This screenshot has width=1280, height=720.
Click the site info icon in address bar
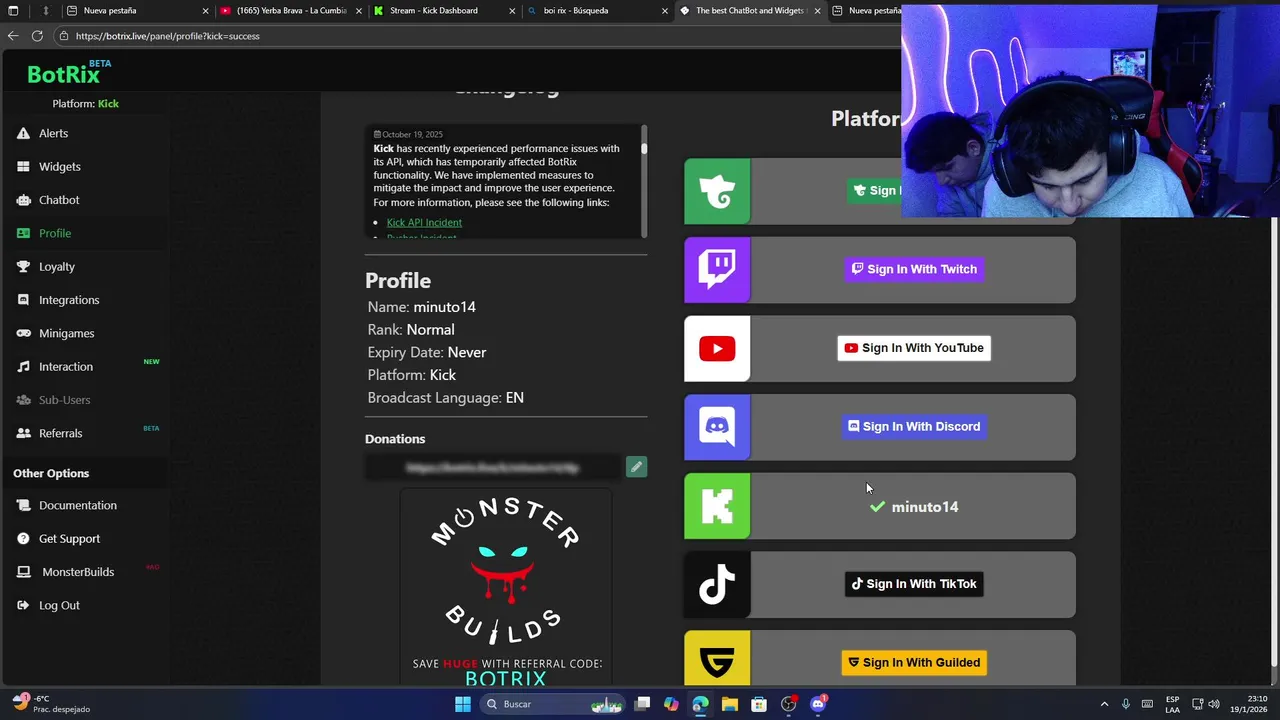(x=64, y=36)
